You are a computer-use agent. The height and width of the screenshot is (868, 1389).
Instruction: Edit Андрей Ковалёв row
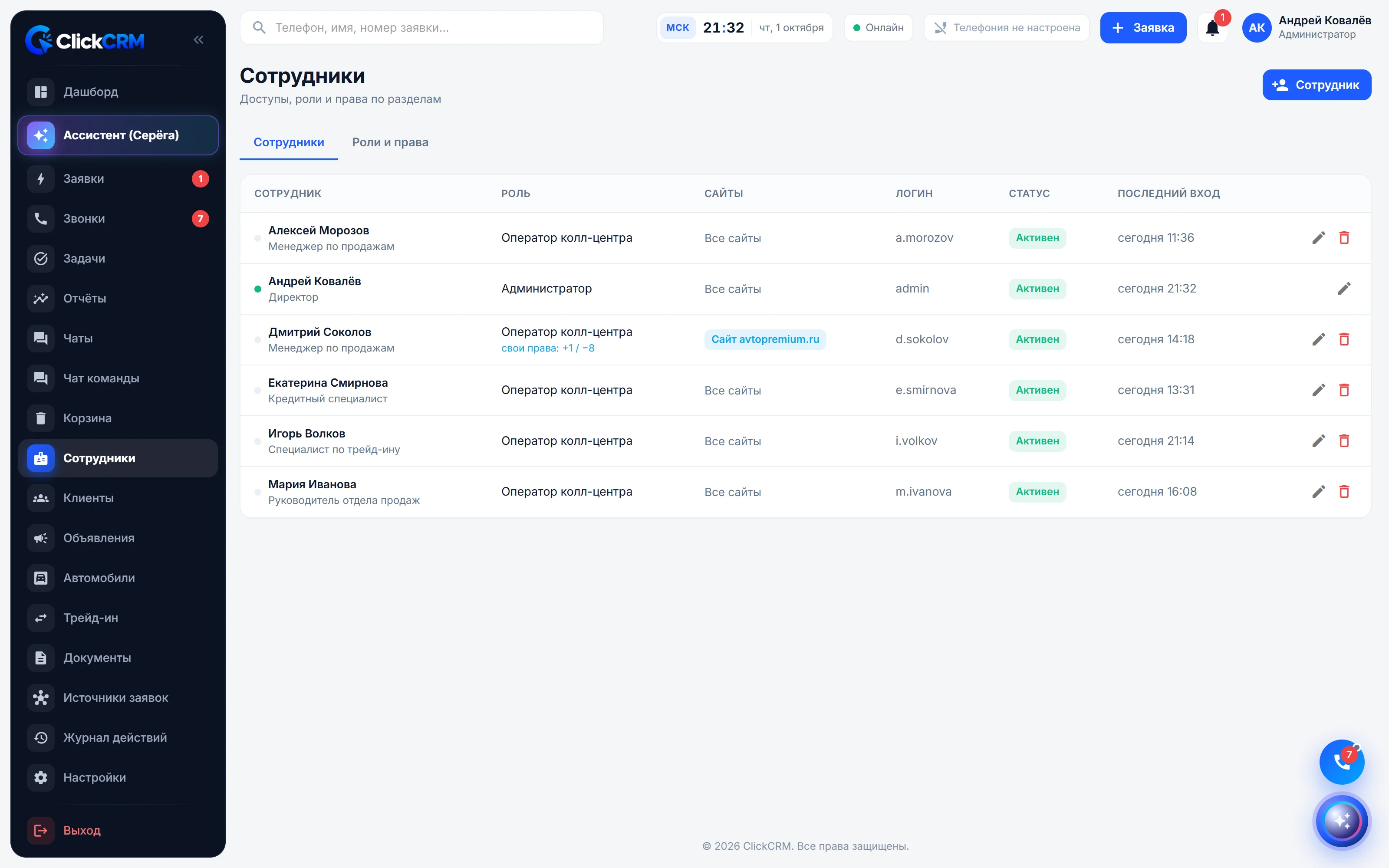coord(1344,289)
